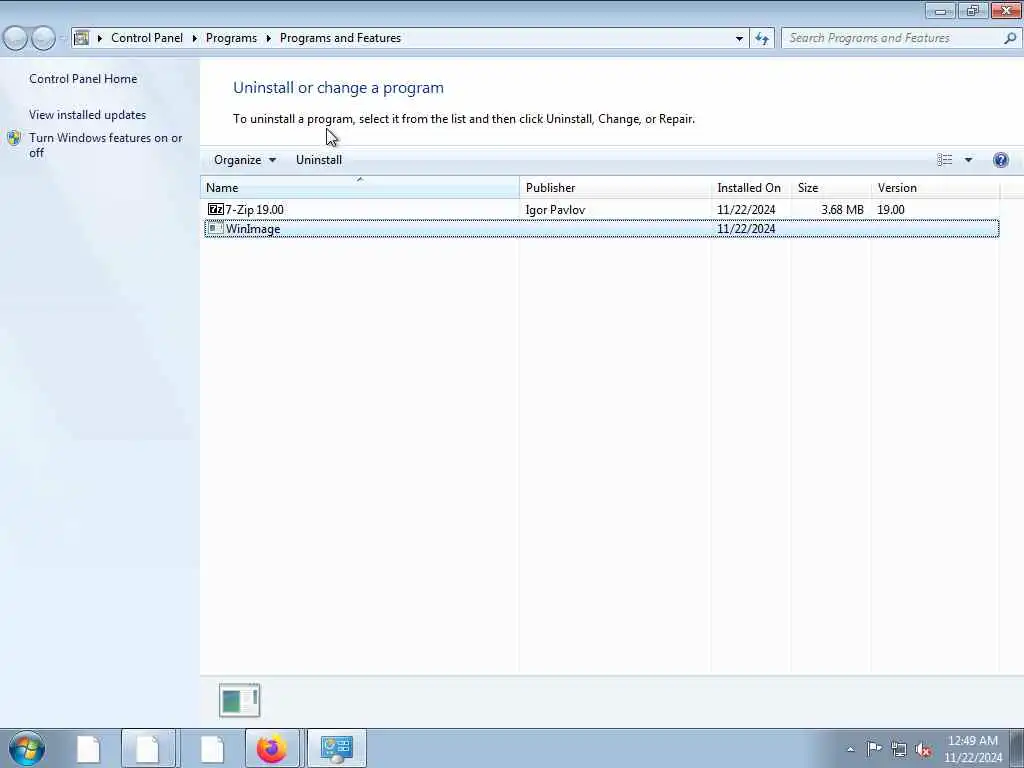1024x768 pixels.
Task: Open View installed updates link
Action: [88, 115]
